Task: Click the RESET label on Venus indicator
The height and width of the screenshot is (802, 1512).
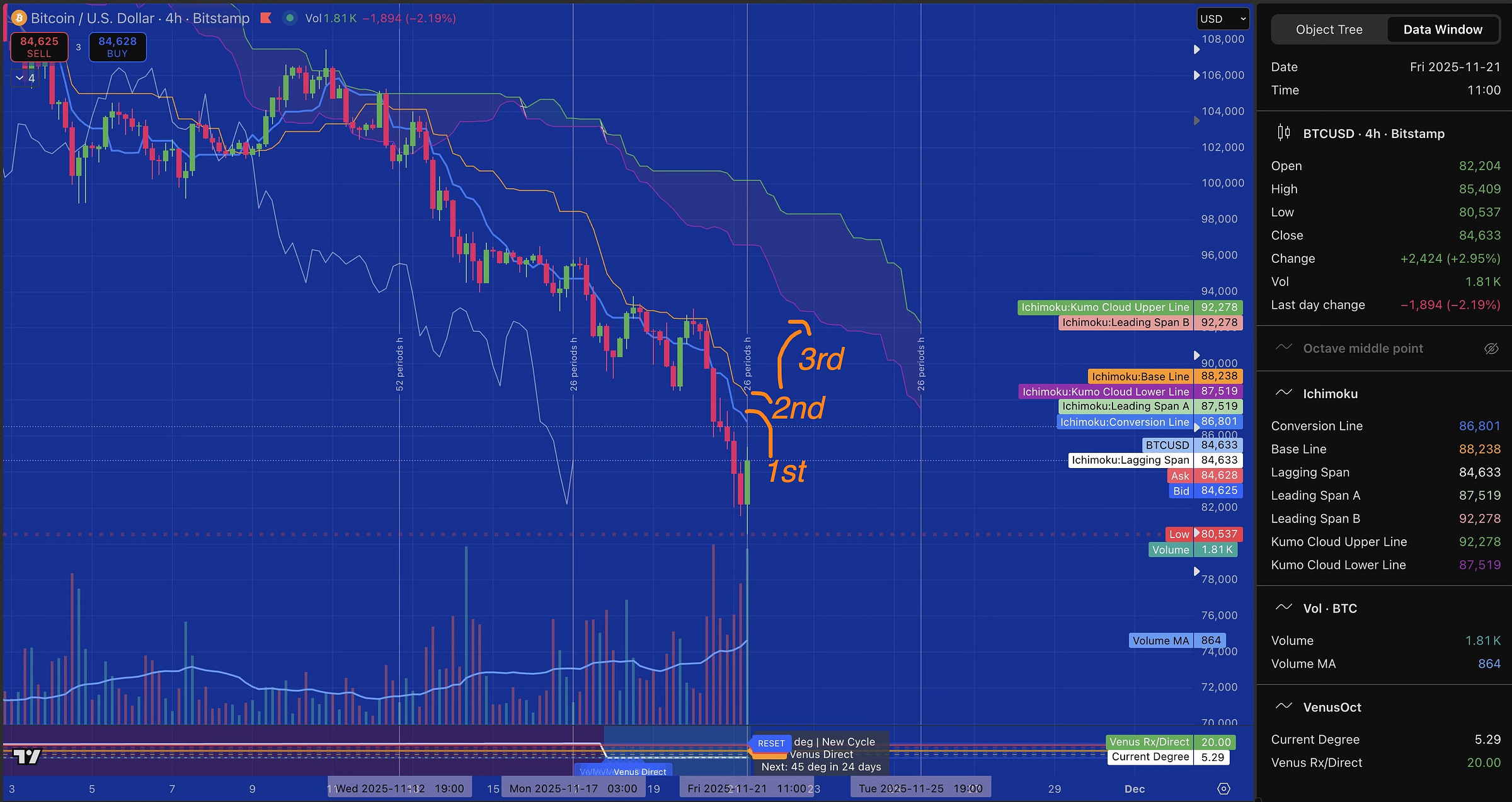Action: [770, 743]
